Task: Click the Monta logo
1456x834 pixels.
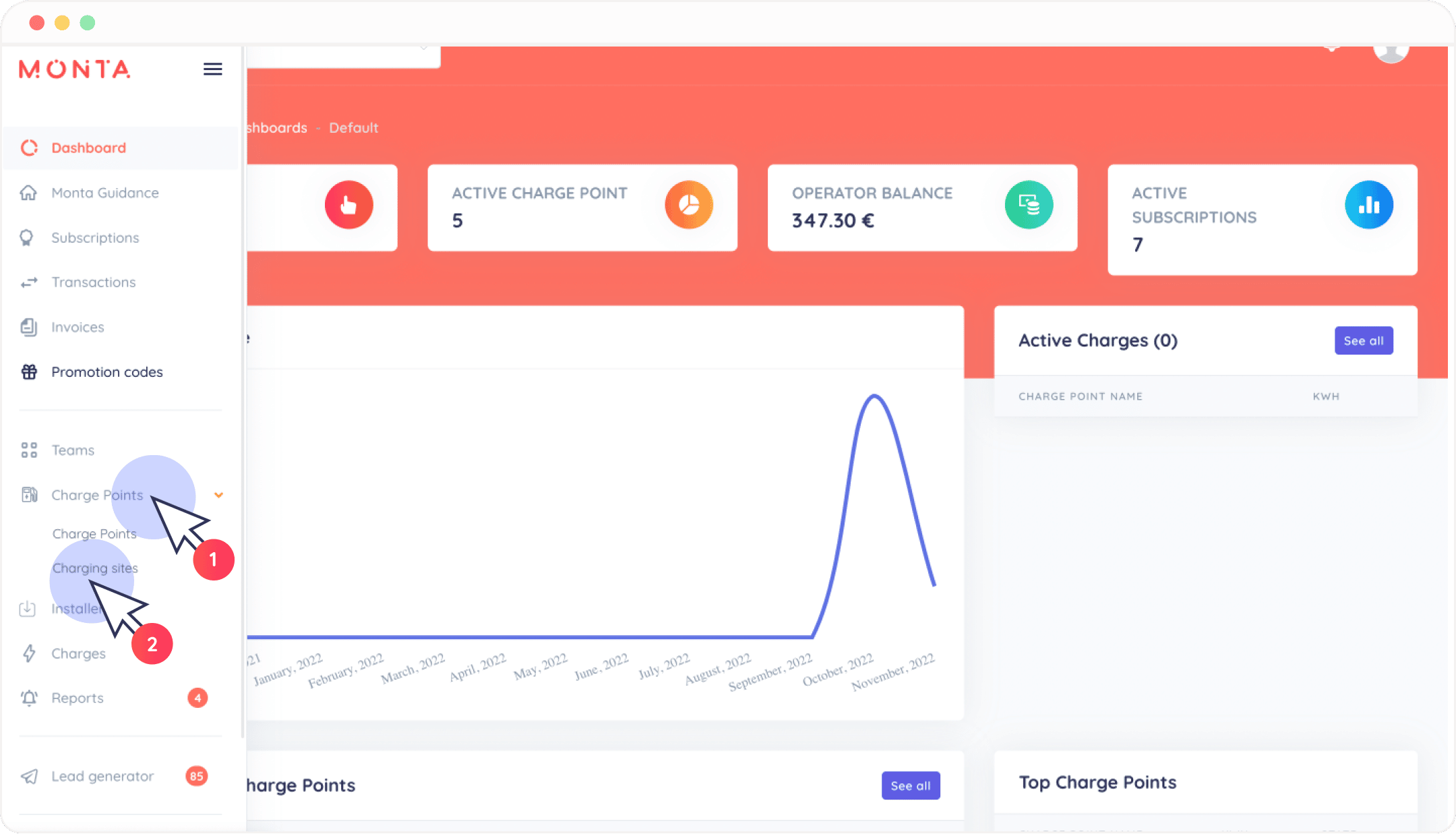Action: [x=74, y=69]
